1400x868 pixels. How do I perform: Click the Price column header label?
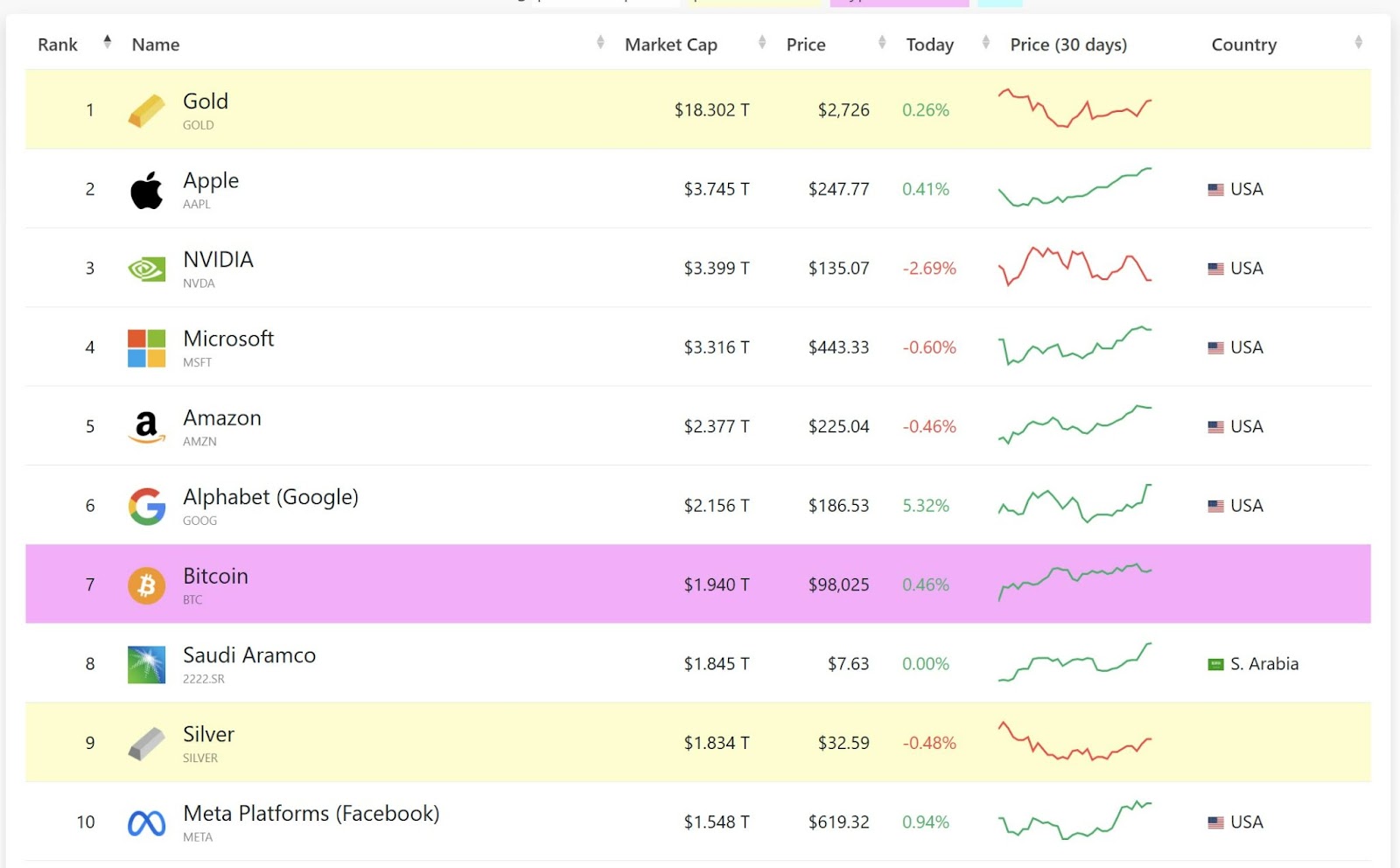[x=806, y=45]
